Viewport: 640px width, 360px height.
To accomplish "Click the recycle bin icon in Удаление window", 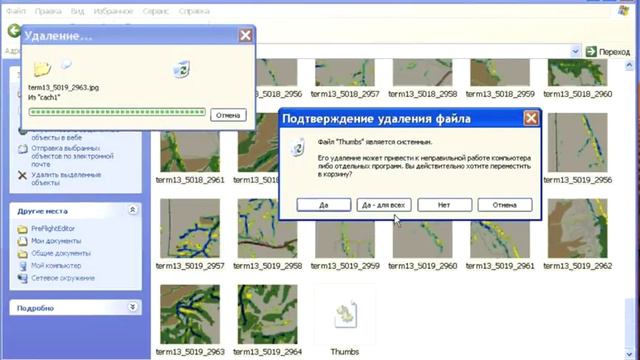I will pos(181,69).
